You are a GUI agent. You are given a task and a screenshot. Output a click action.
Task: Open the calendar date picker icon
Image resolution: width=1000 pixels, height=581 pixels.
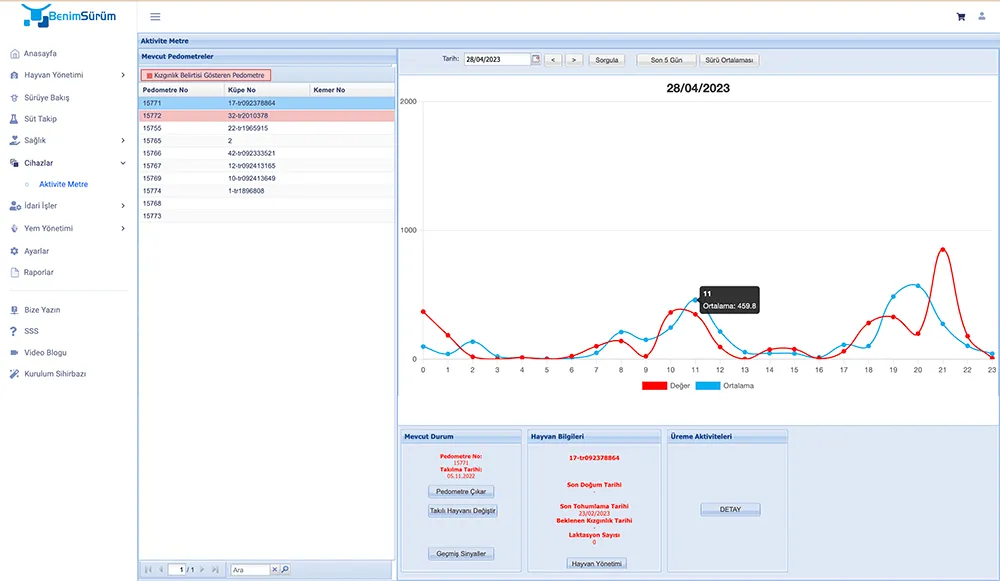pos(535,60)
